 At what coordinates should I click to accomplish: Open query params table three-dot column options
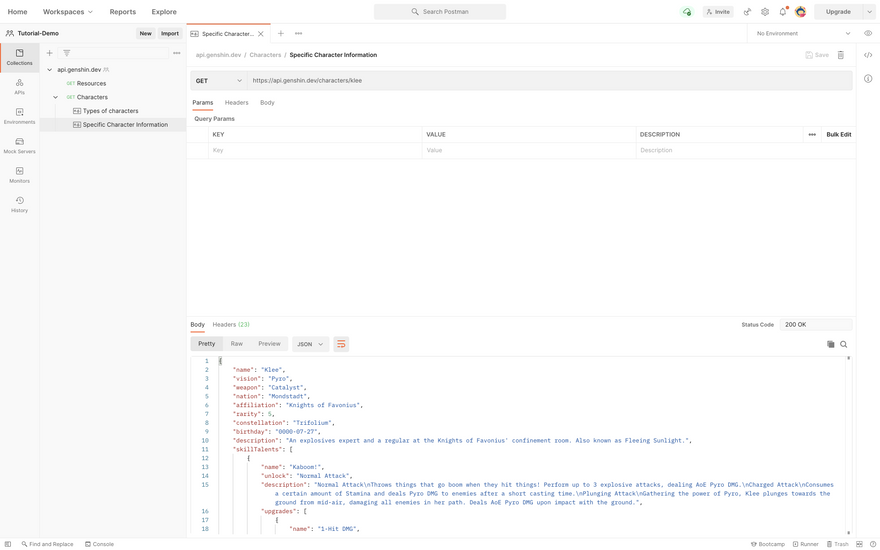click(812, 135)
